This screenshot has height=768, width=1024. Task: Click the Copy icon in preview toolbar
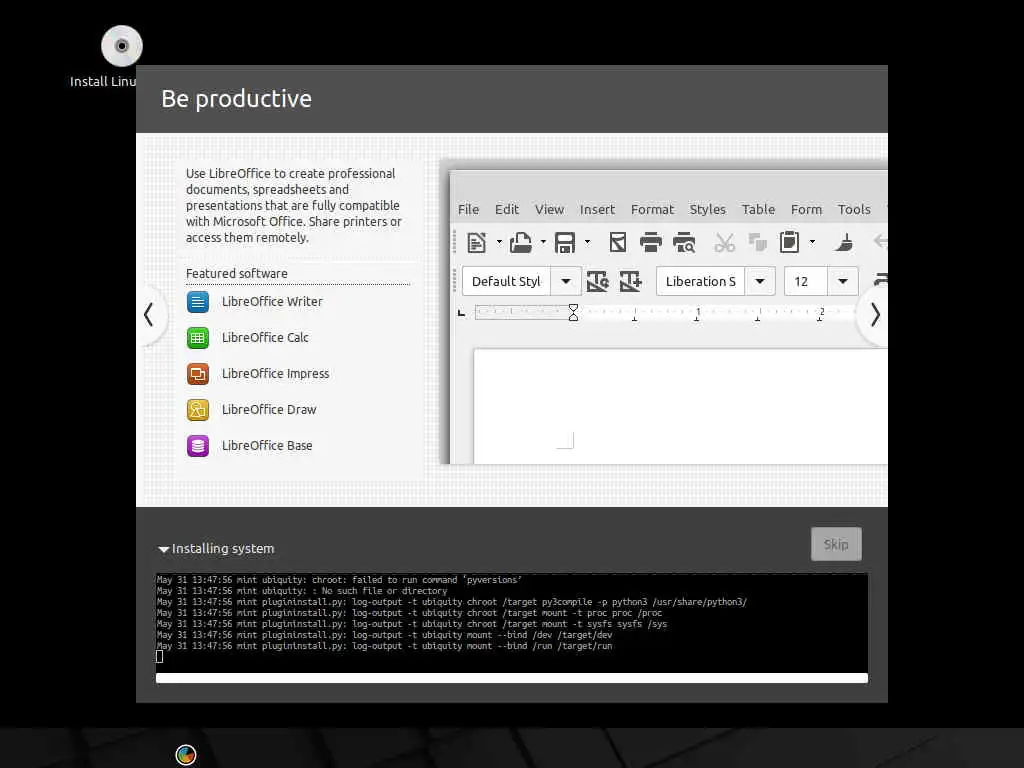[758, 242]
